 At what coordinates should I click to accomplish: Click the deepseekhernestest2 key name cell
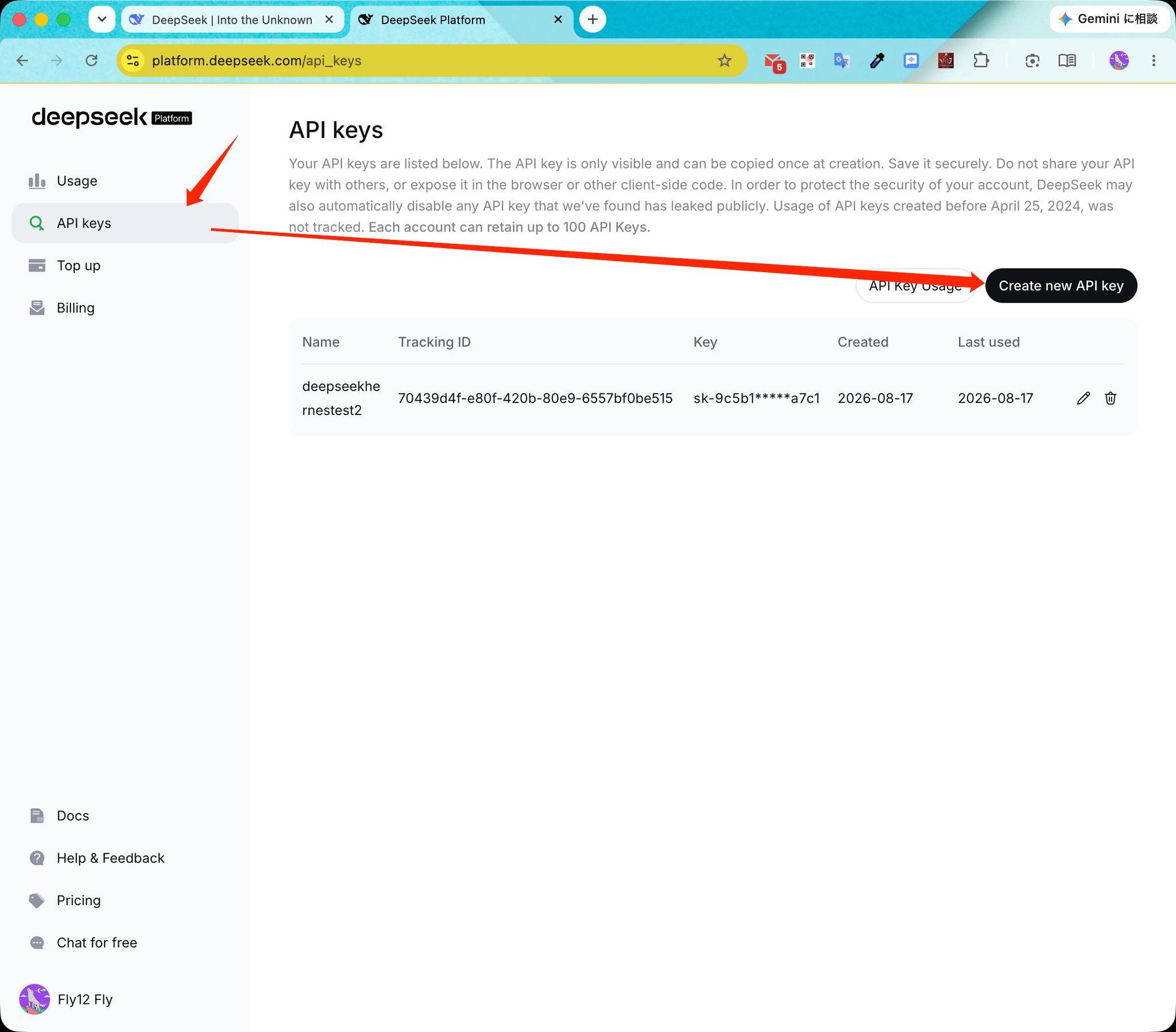point(341,398)
